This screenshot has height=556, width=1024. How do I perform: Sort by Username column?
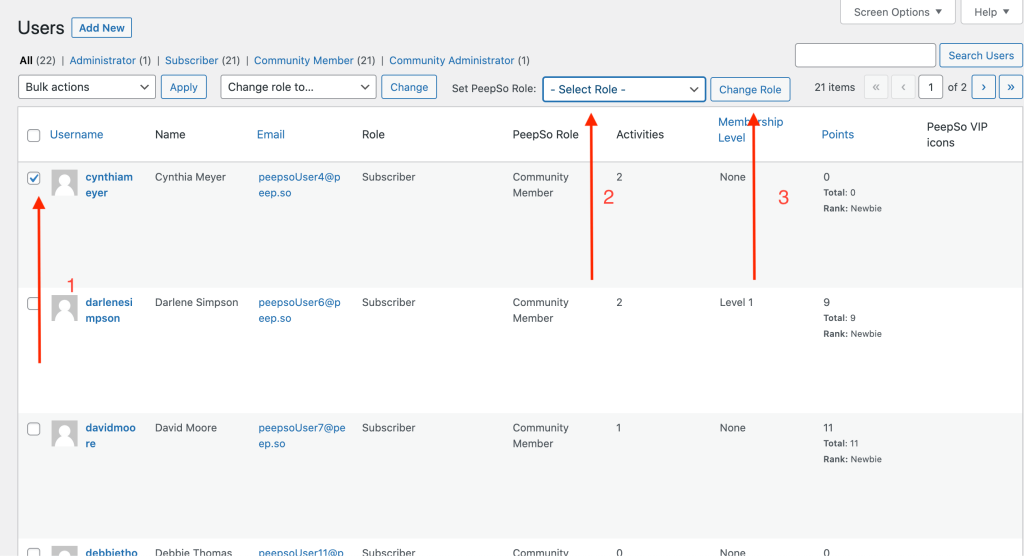pyautogui.click(x=76, y=135)
